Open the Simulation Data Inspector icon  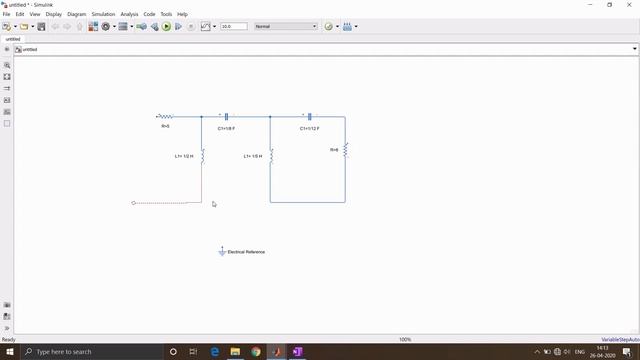point(206,27)
